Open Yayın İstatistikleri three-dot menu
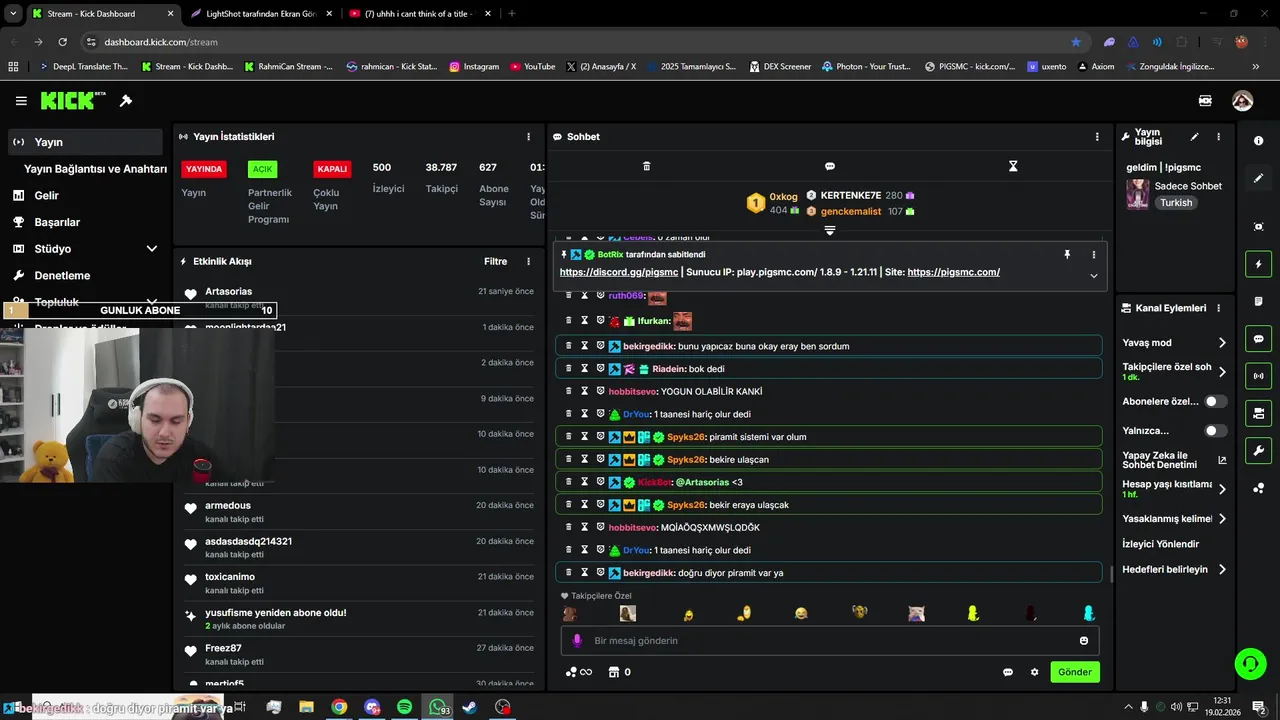 (528, 137)
